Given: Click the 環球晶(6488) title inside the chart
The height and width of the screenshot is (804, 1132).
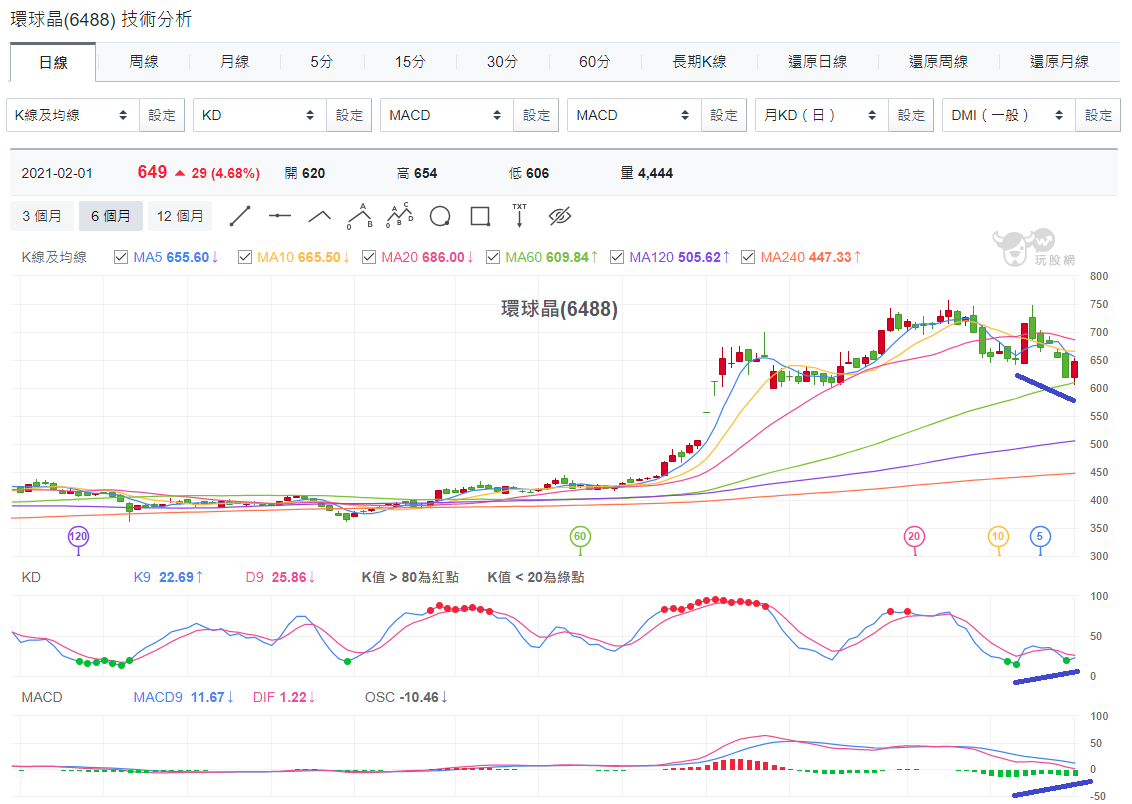Looking at the screenshot, I should [560, 309].
